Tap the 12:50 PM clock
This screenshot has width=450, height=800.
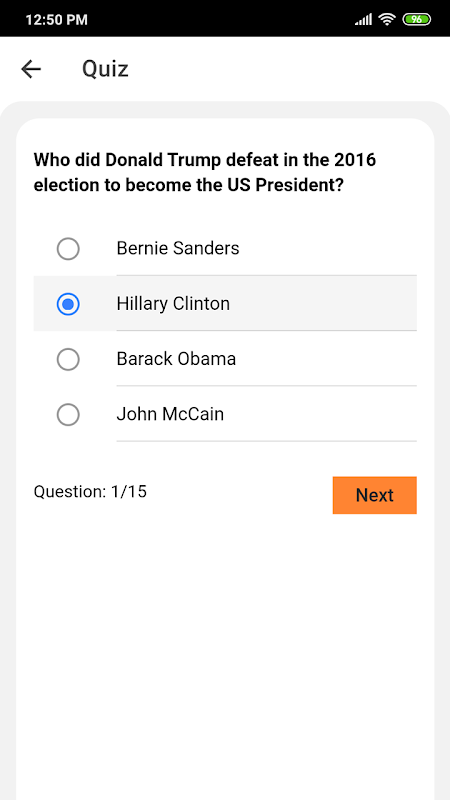56,20
